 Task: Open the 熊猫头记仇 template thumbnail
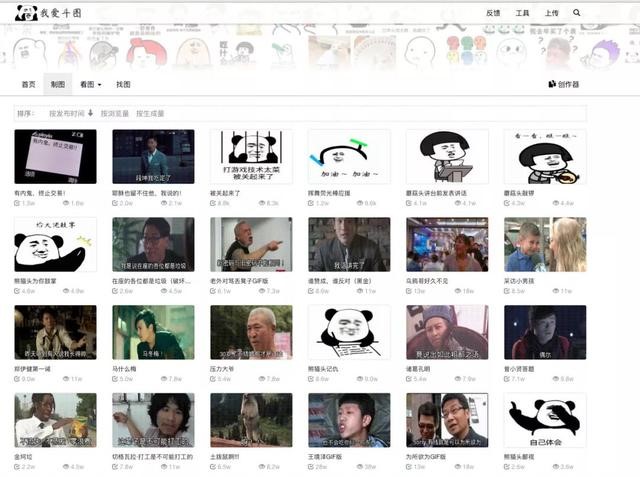tap(349, 332)
